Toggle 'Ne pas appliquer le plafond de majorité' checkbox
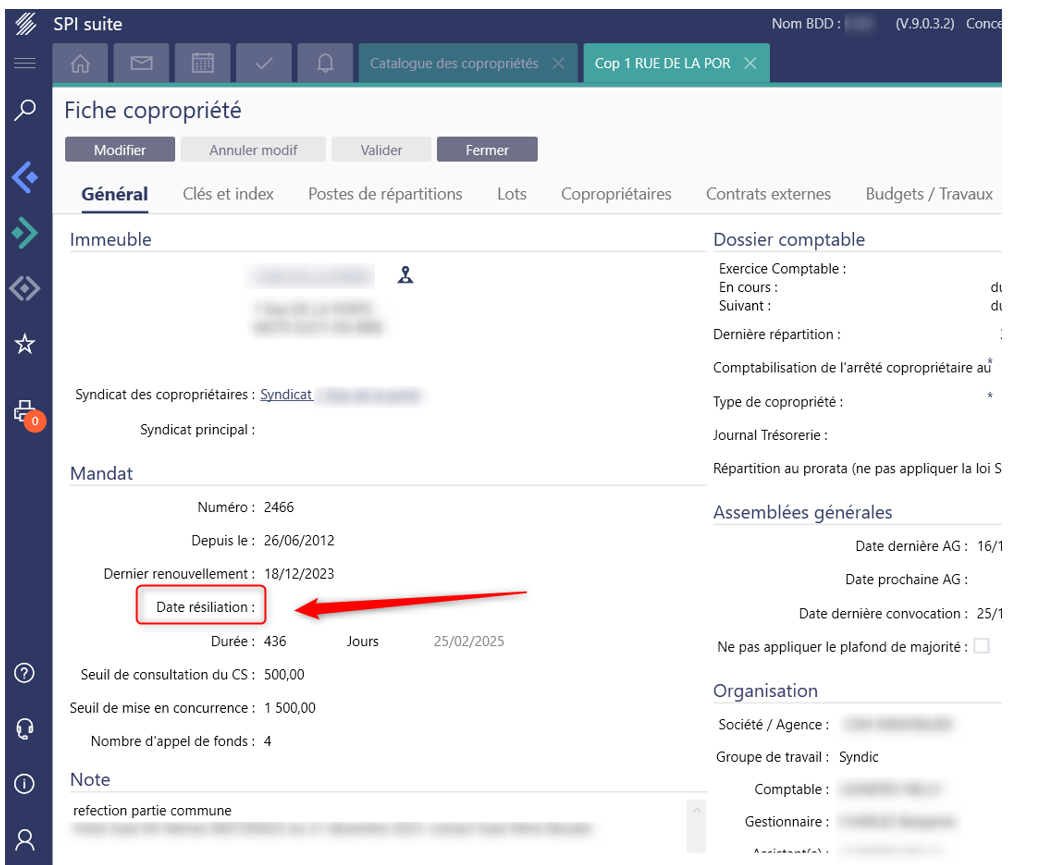 (981, 647)
